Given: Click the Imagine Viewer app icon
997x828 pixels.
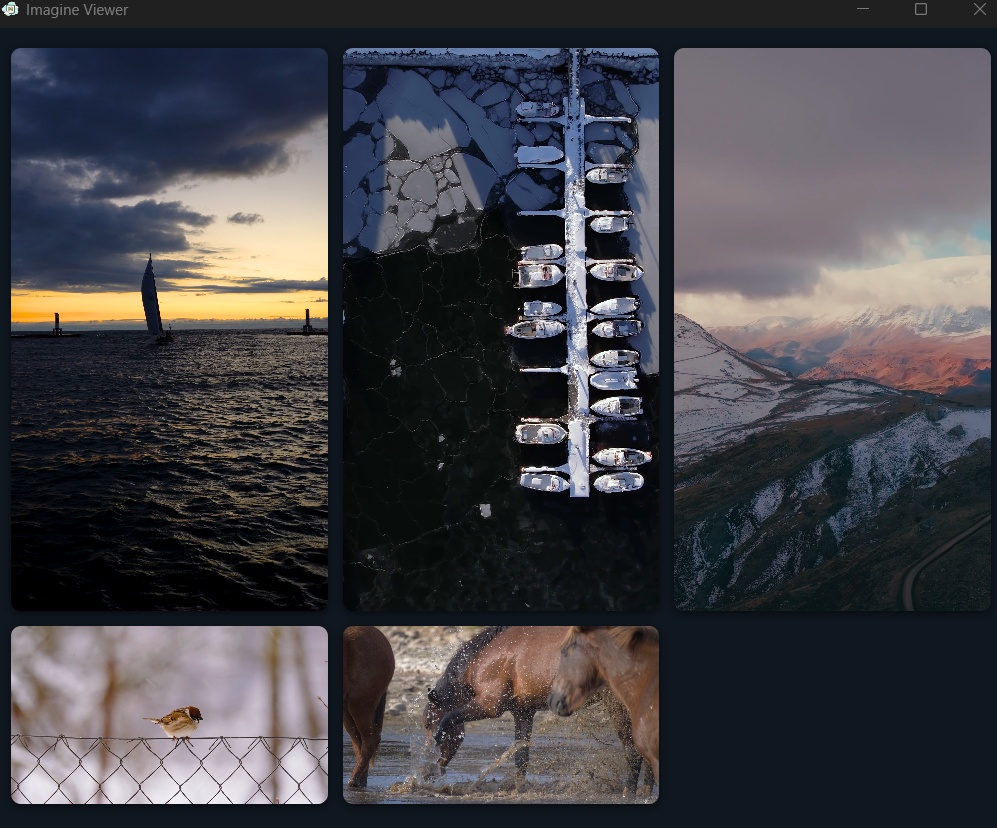Looking at the screenshot, I should click(10, 10).
